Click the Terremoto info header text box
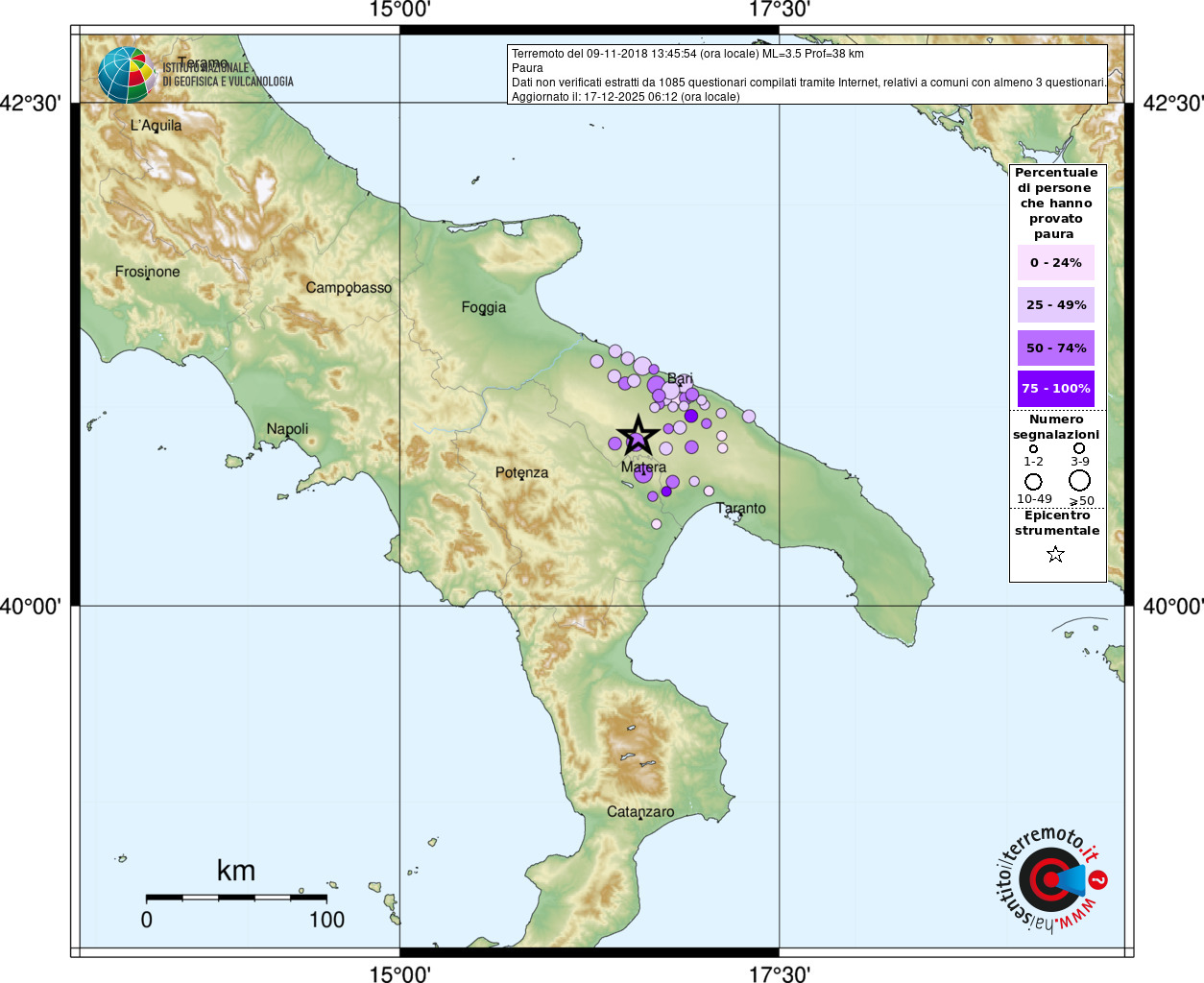The width and height of the screenshot is (1204, 983). point(807,75)
